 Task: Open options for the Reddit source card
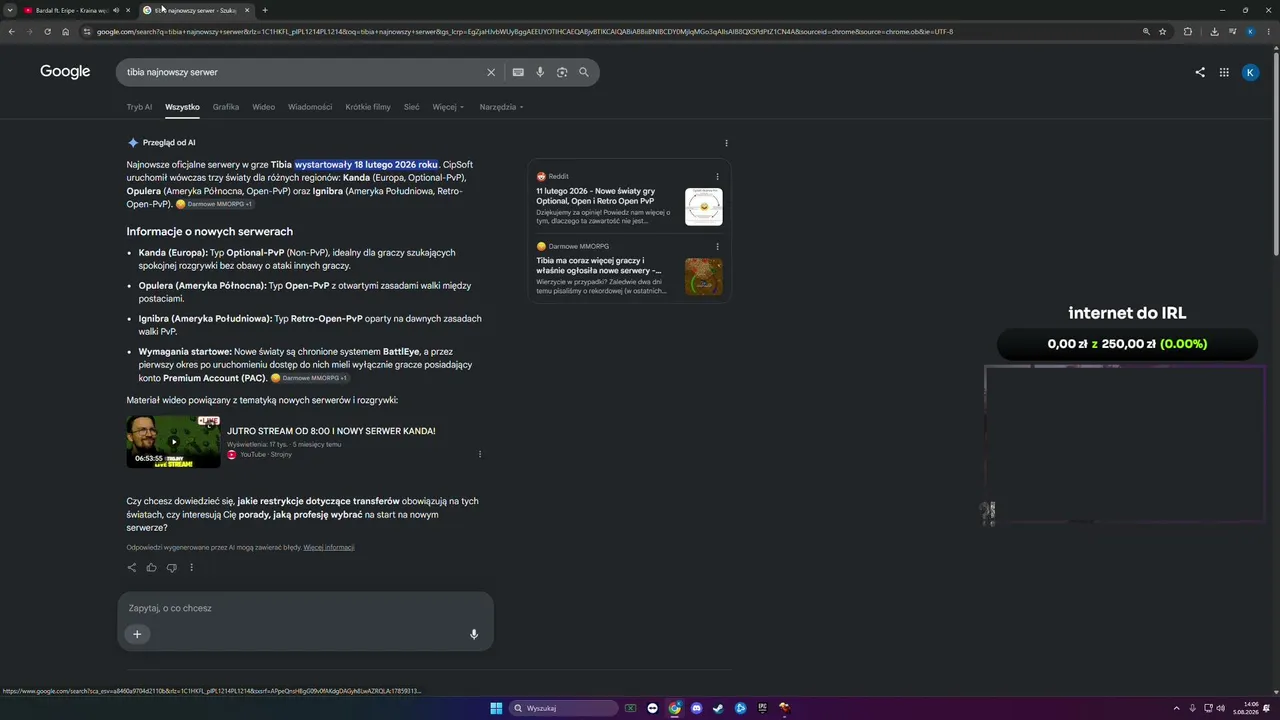[x=717, y=177]
